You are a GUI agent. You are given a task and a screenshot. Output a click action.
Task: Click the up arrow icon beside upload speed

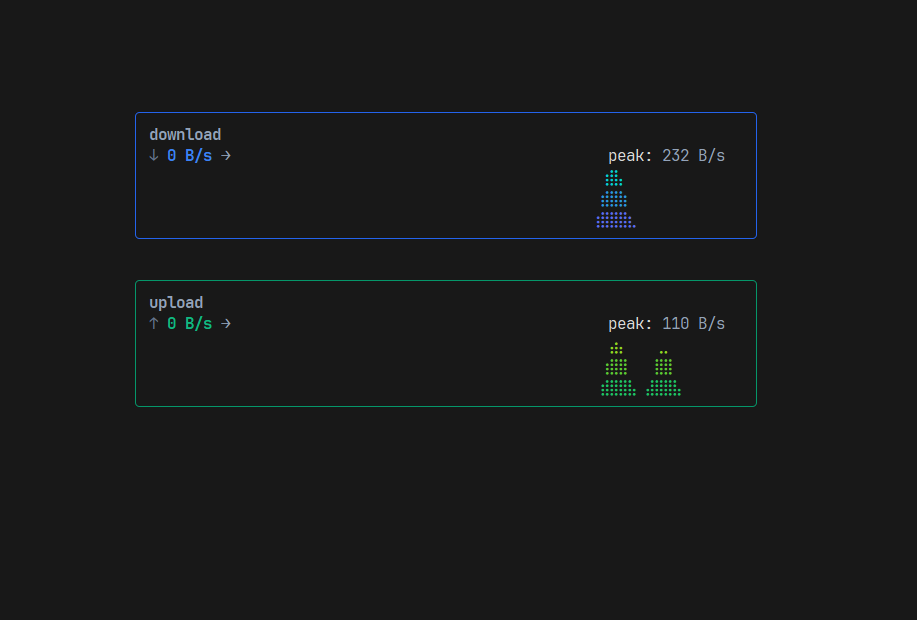coord(154,323)
